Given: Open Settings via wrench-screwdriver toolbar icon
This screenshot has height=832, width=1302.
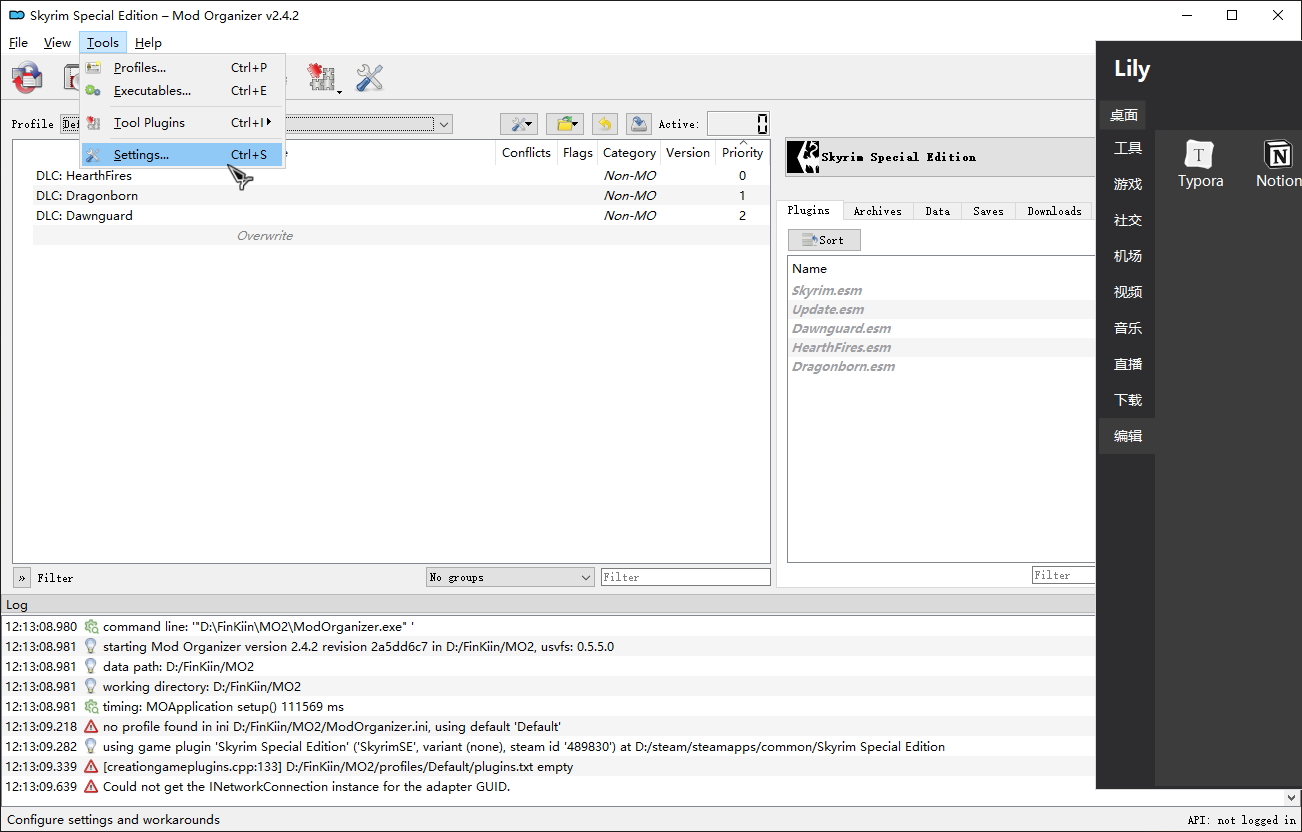Looking at the screenshot, I should [x=370, y=78].
